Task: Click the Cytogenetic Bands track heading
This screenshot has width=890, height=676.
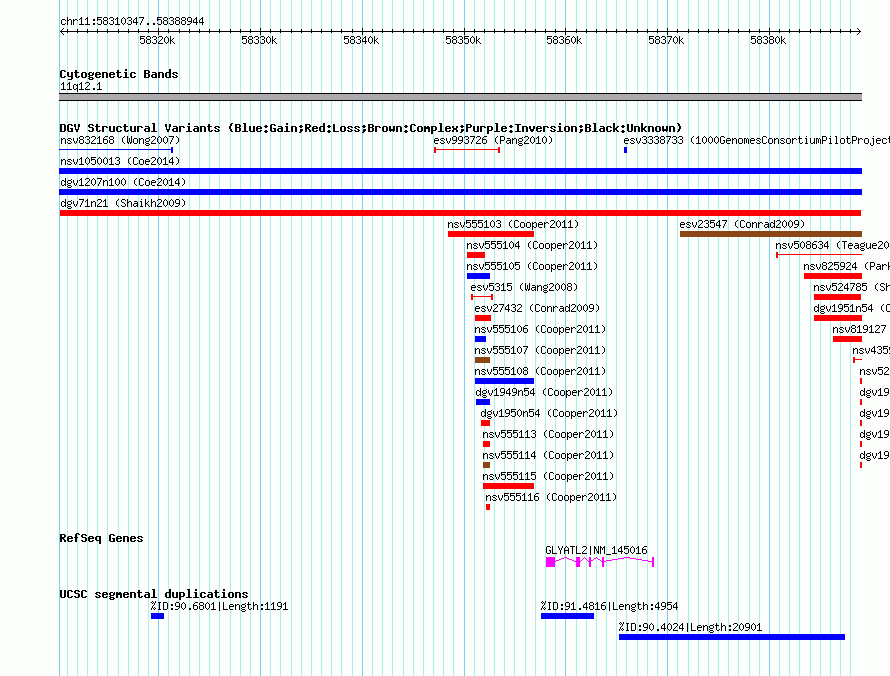Action: point(118,74)
